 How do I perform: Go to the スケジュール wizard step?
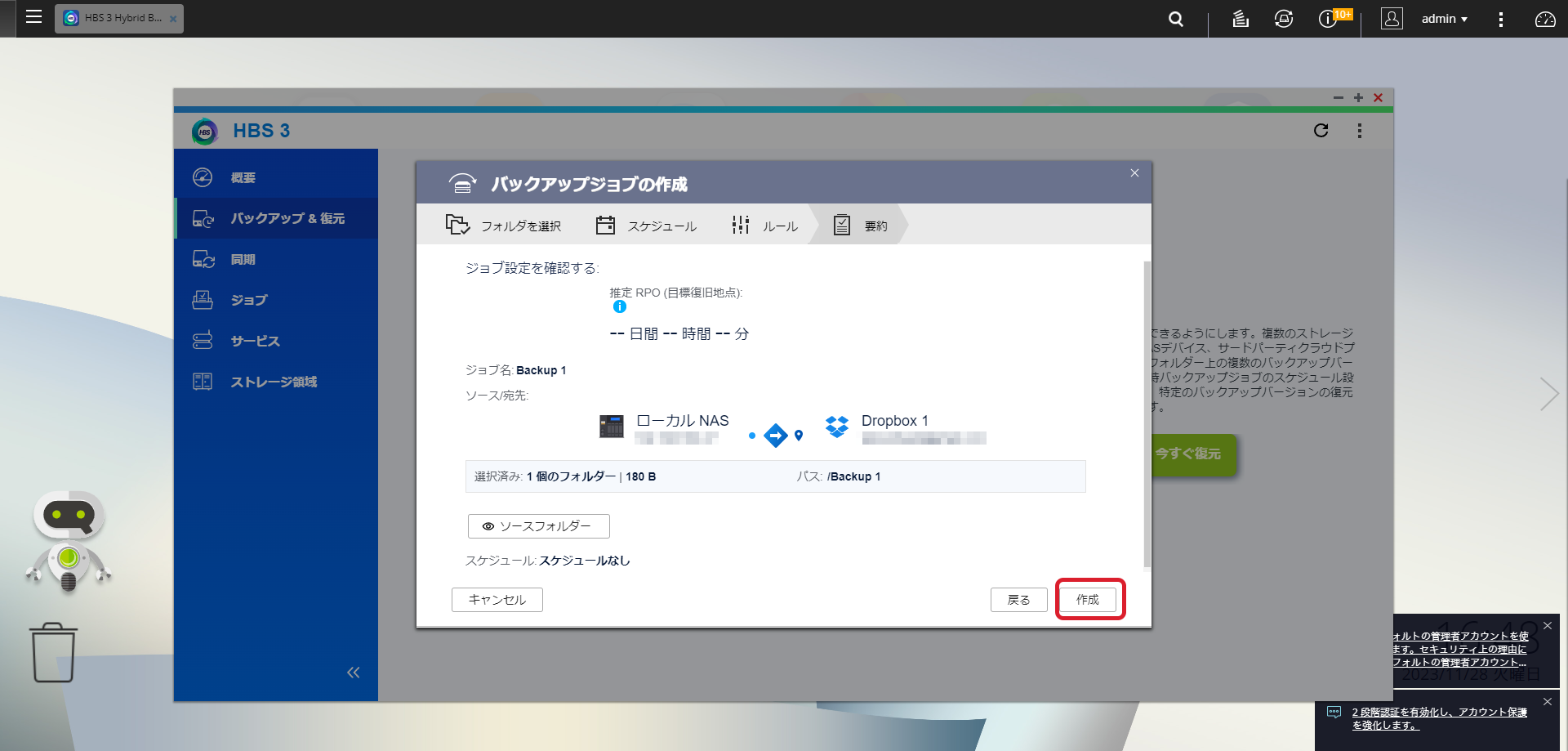point(646,225)
